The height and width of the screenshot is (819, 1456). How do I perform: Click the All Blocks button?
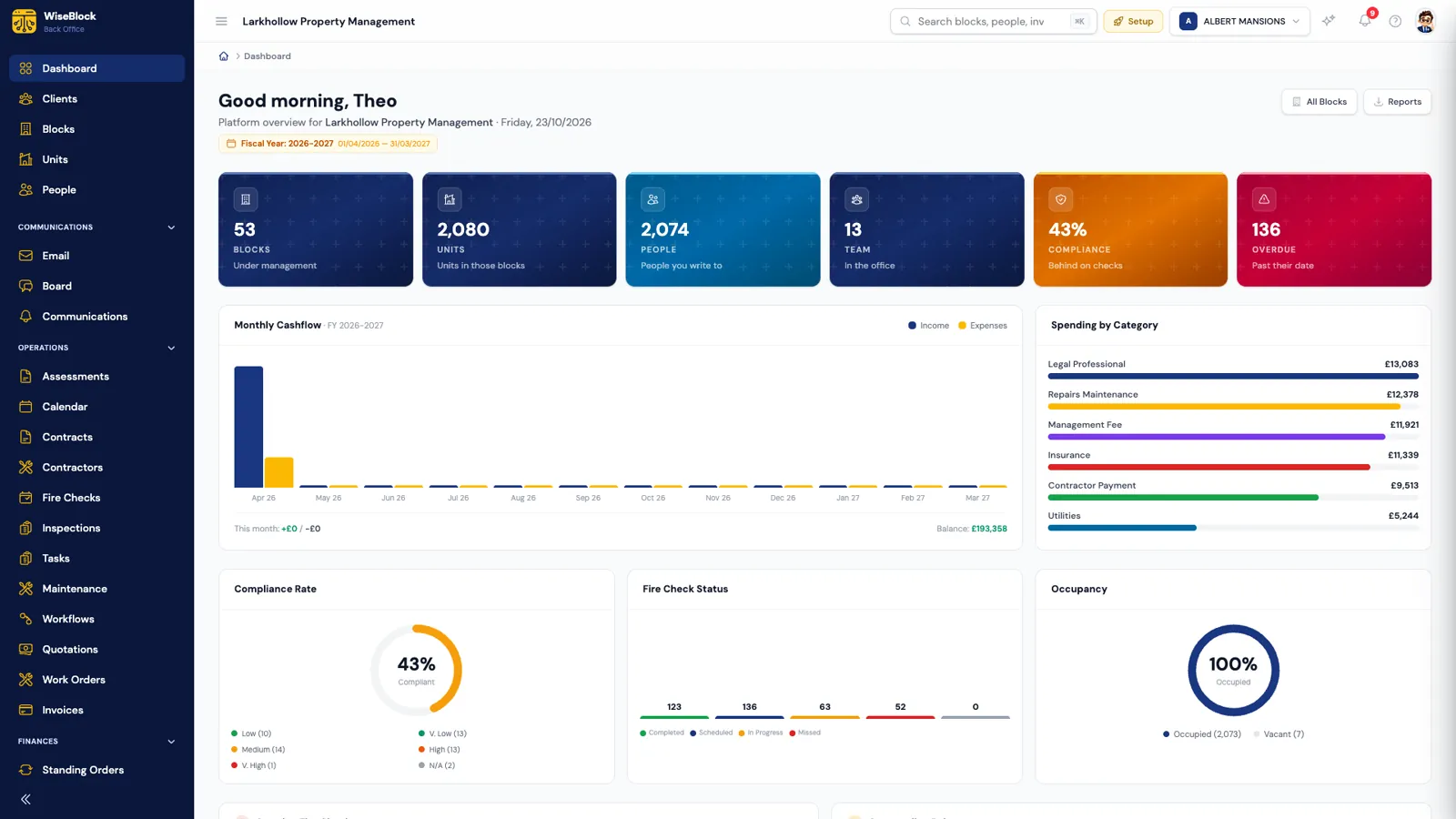(x=1319, y=102)
